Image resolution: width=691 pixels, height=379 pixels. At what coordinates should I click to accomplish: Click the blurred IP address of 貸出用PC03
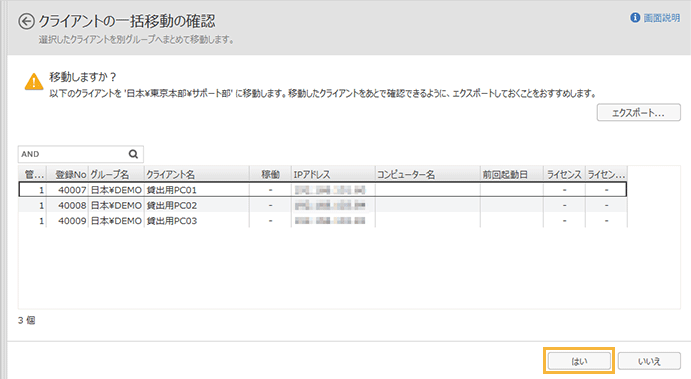coord(330,221)
